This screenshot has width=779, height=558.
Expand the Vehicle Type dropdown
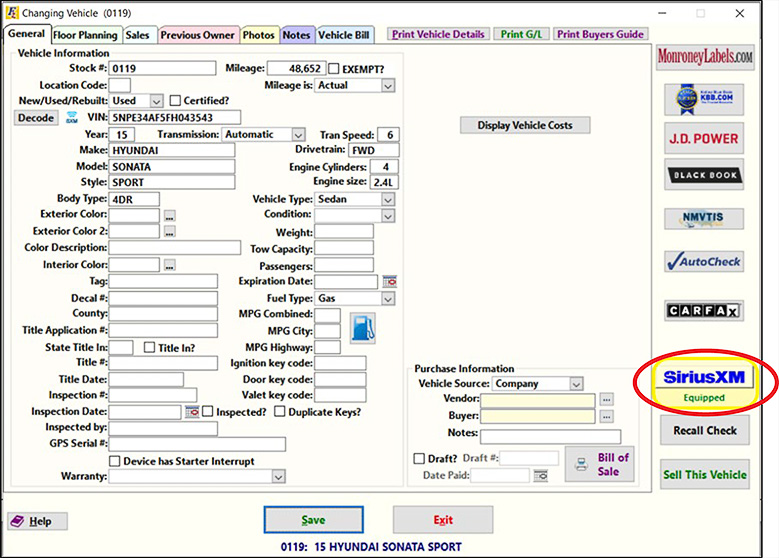coord(388,200)
